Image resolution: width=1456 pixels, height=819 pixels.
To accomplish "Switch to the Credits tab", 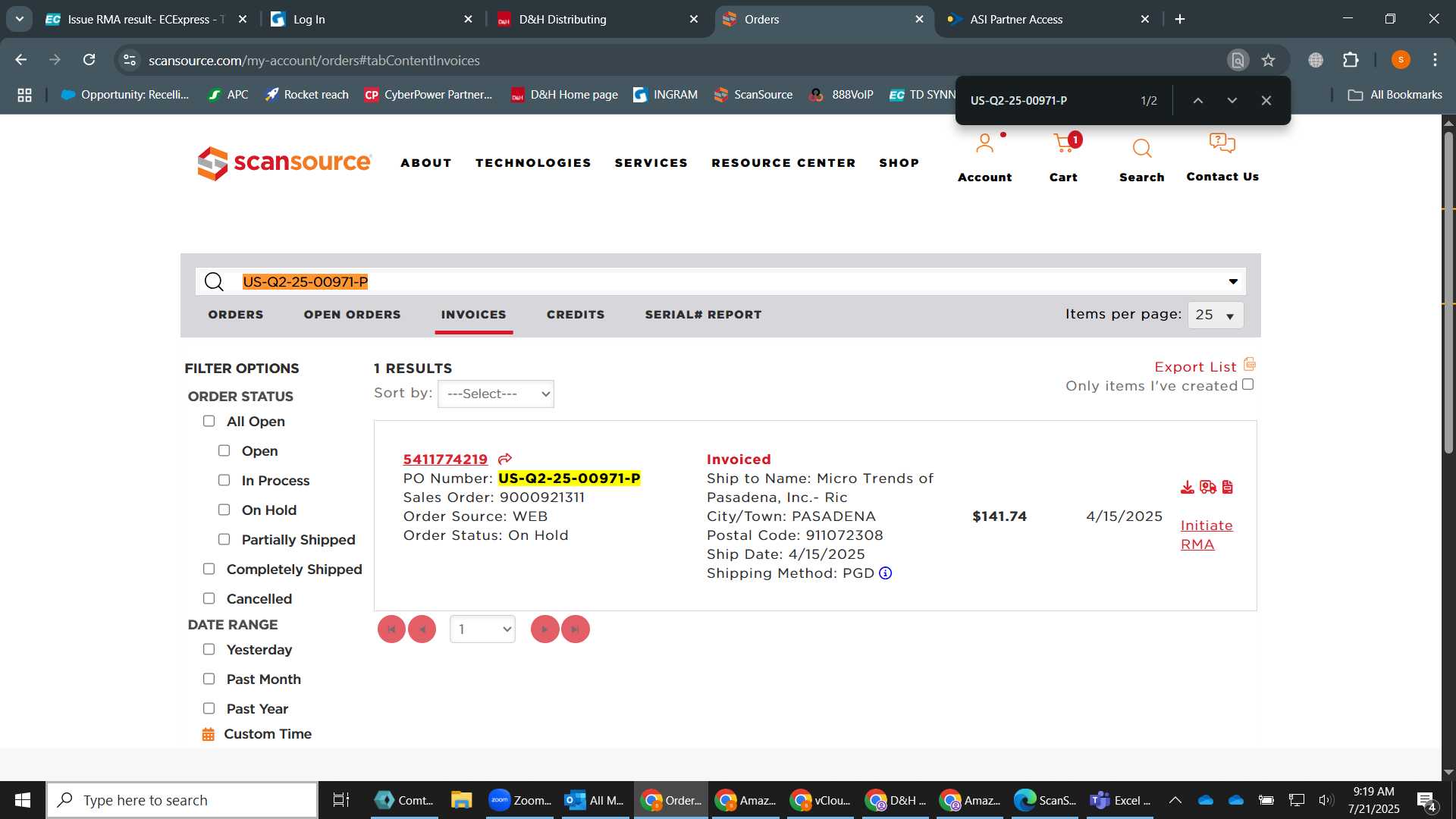I will pos(576,315).
